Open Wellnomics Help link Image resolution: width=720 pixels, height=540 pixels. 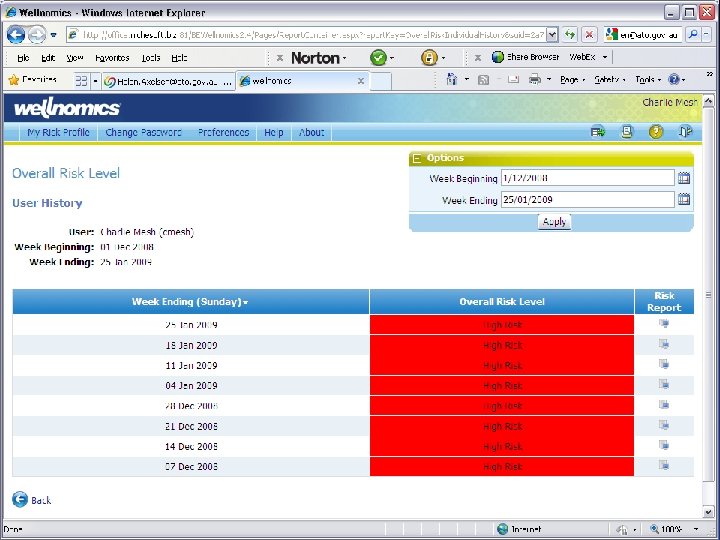pyautogui.click(x=274, y=132)
